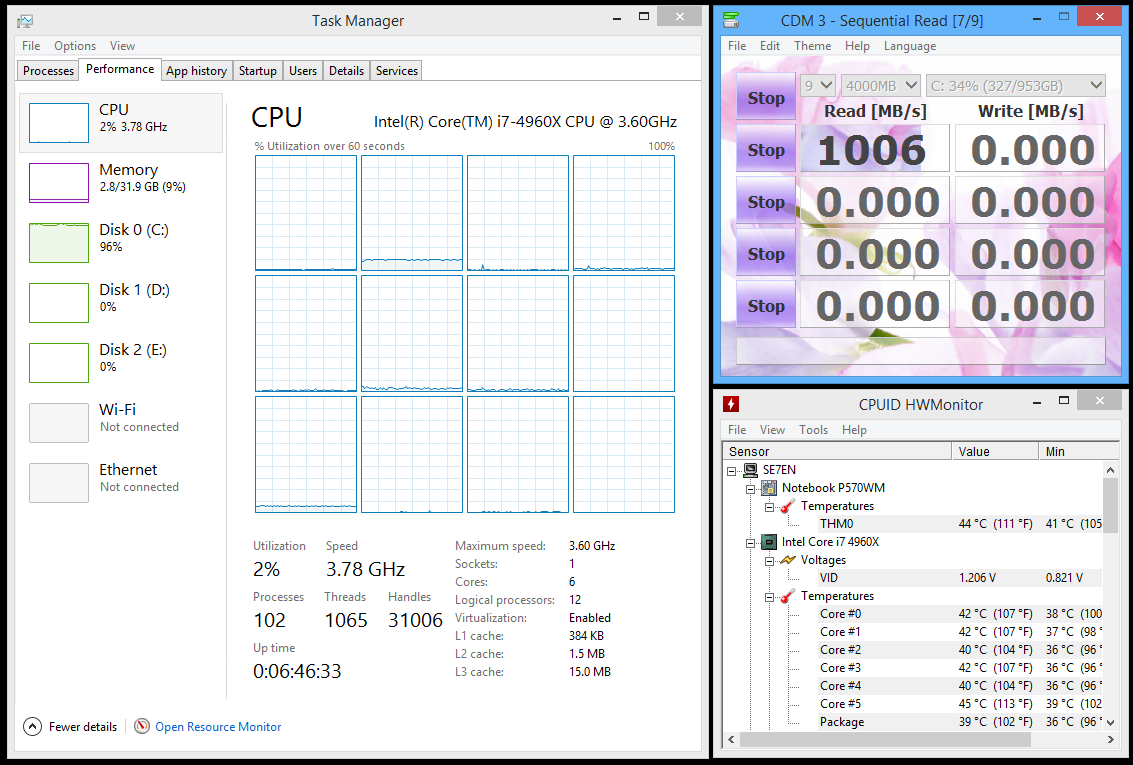Click the sequential read result 1006

coord(874,149)
